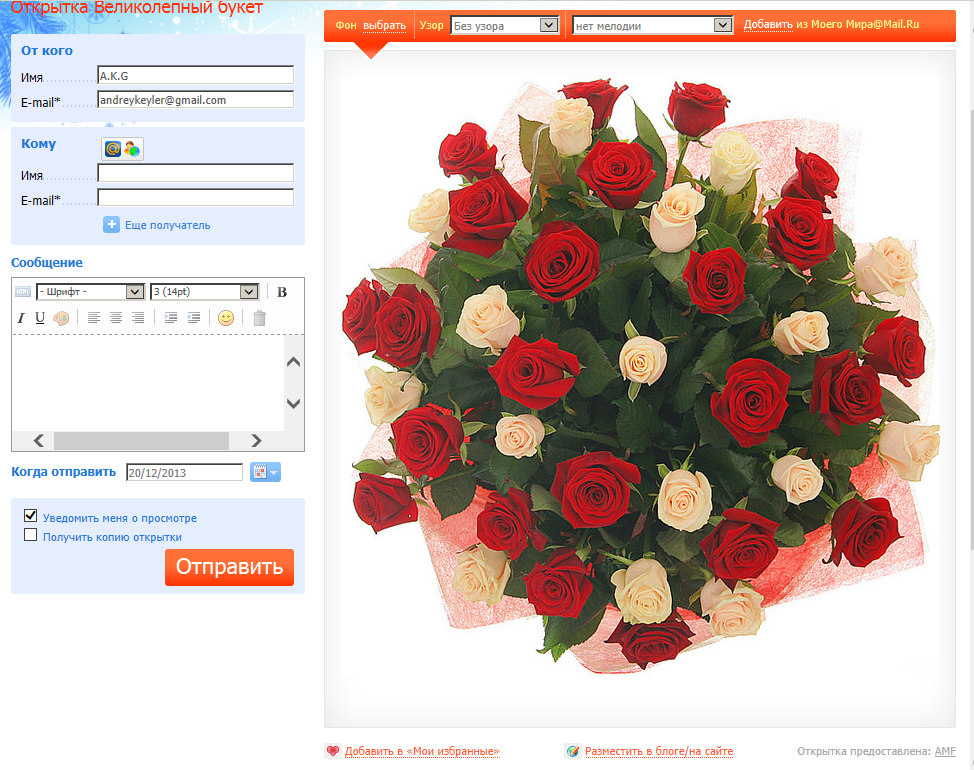Click recipient Имя input field
The width and height of the screenshot is (974, 770).
point(196,173)
